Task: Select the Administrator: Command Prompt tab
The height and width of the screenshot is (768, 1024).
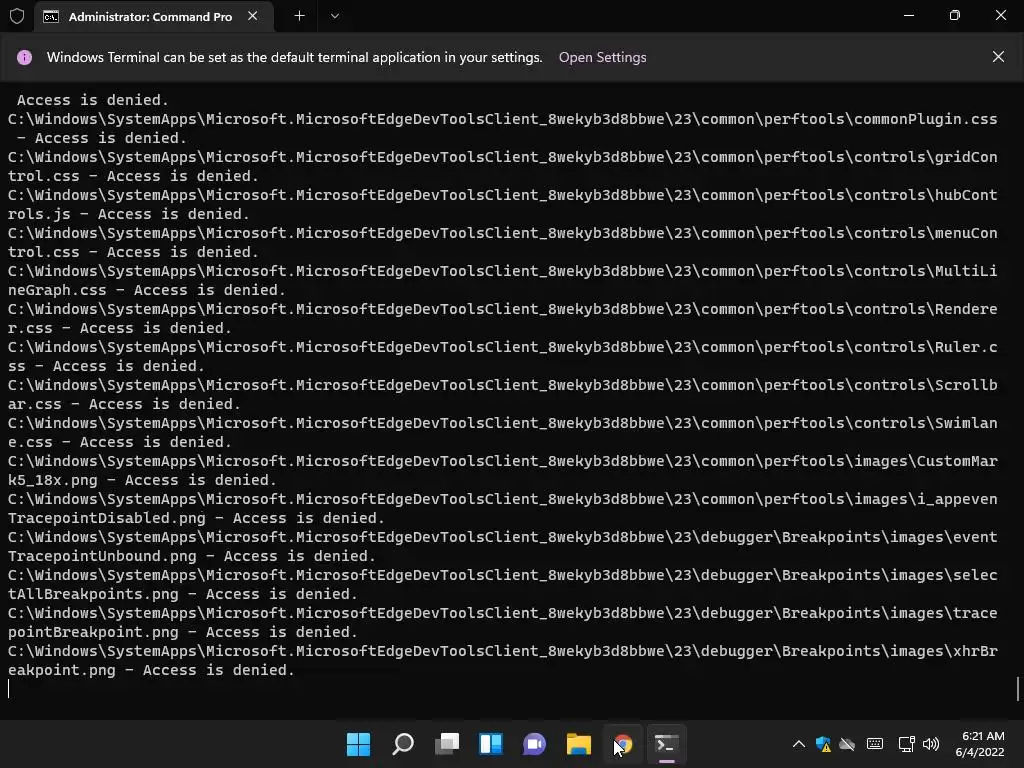Action: pyautogui.click(x=153, y=16)
